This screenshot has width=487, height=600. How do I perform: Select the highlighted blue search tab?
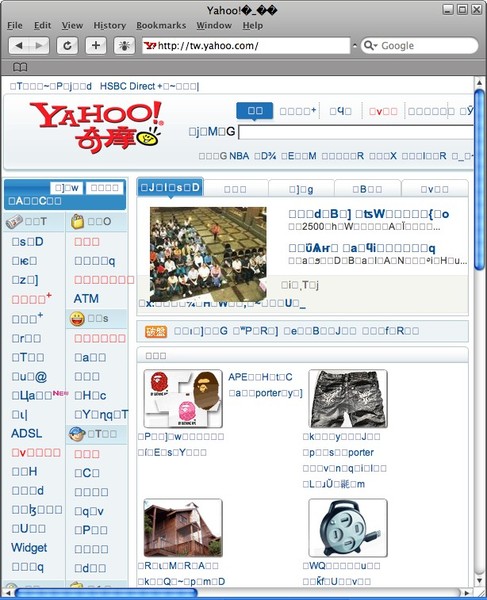pyautogui.click(x=255, y=111)
